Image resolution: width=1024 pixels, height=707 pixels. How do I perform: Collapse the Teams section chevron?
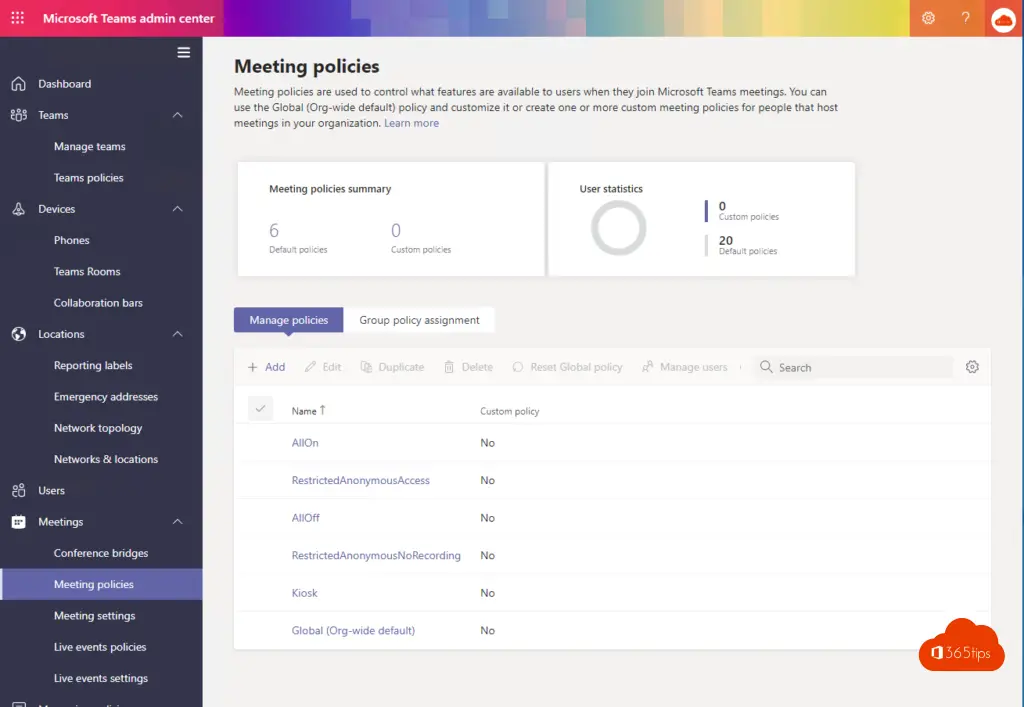click(178, 115)
